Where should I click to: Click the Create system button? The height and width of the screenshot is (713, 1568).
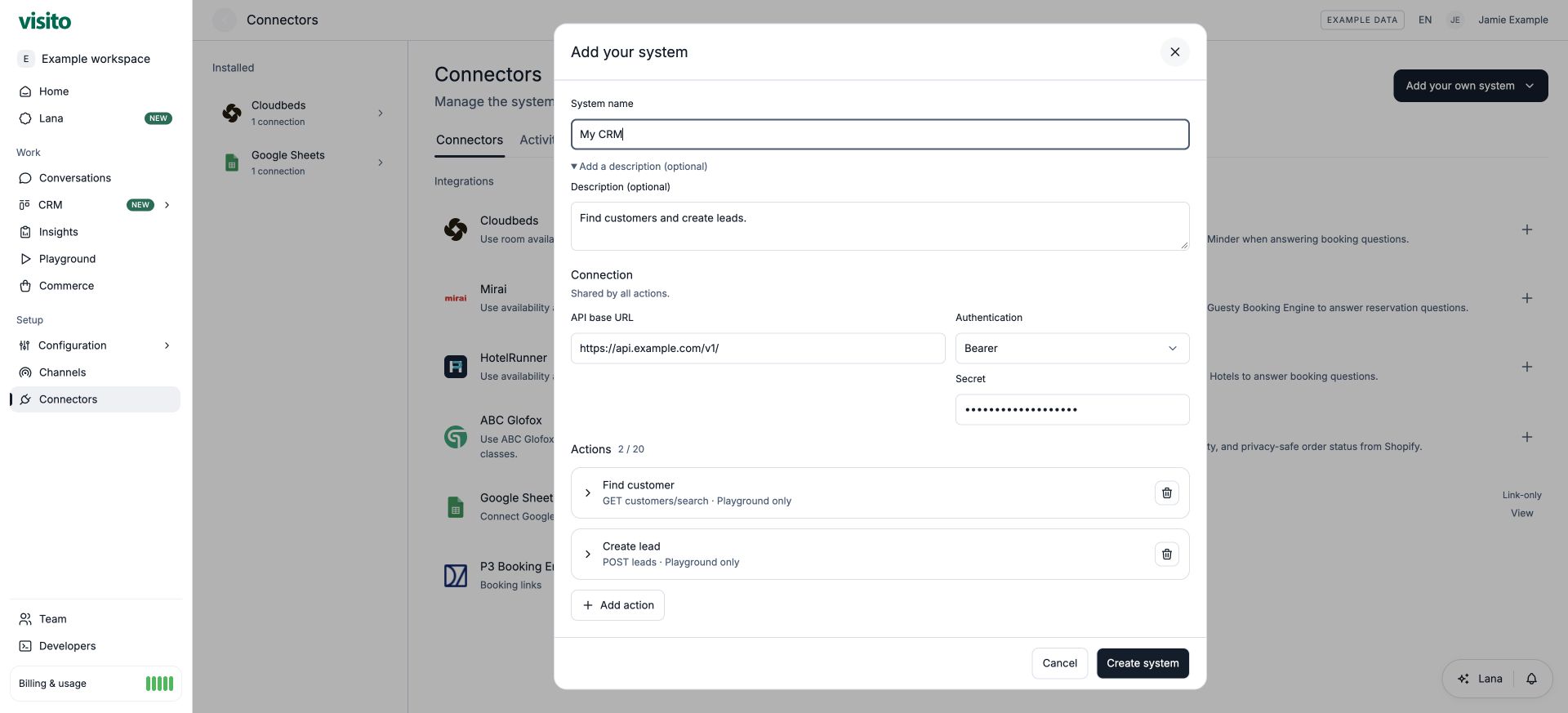click(1143, 663)
